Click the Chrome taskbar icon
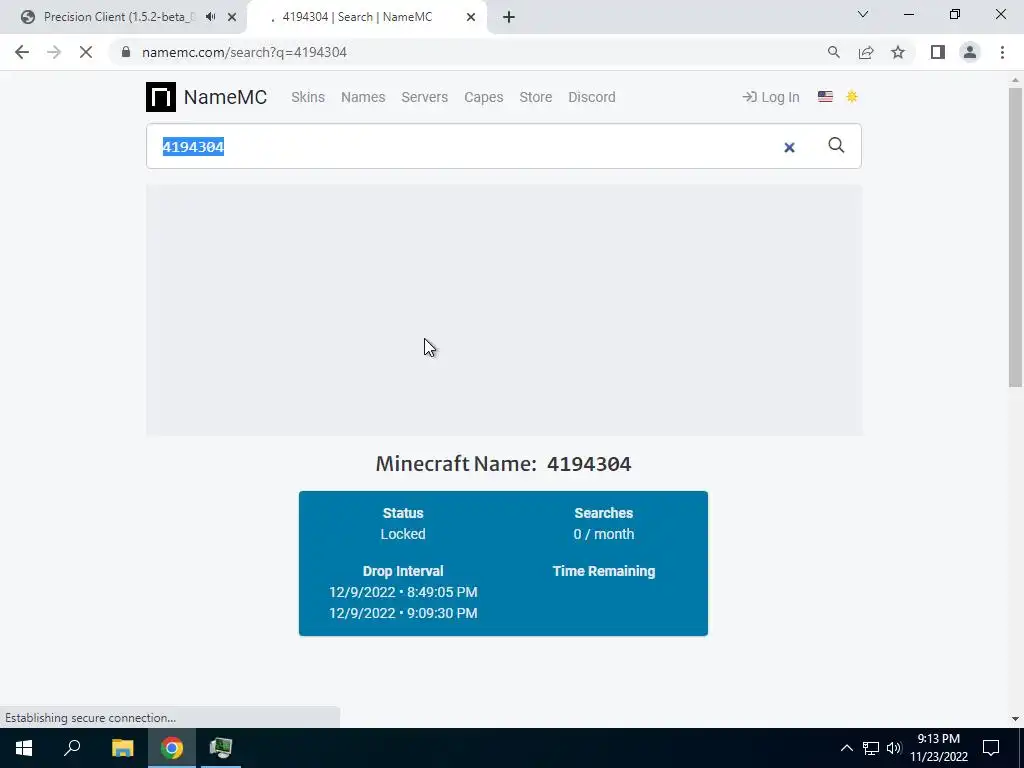1024x768 pixels. [172, 748]
